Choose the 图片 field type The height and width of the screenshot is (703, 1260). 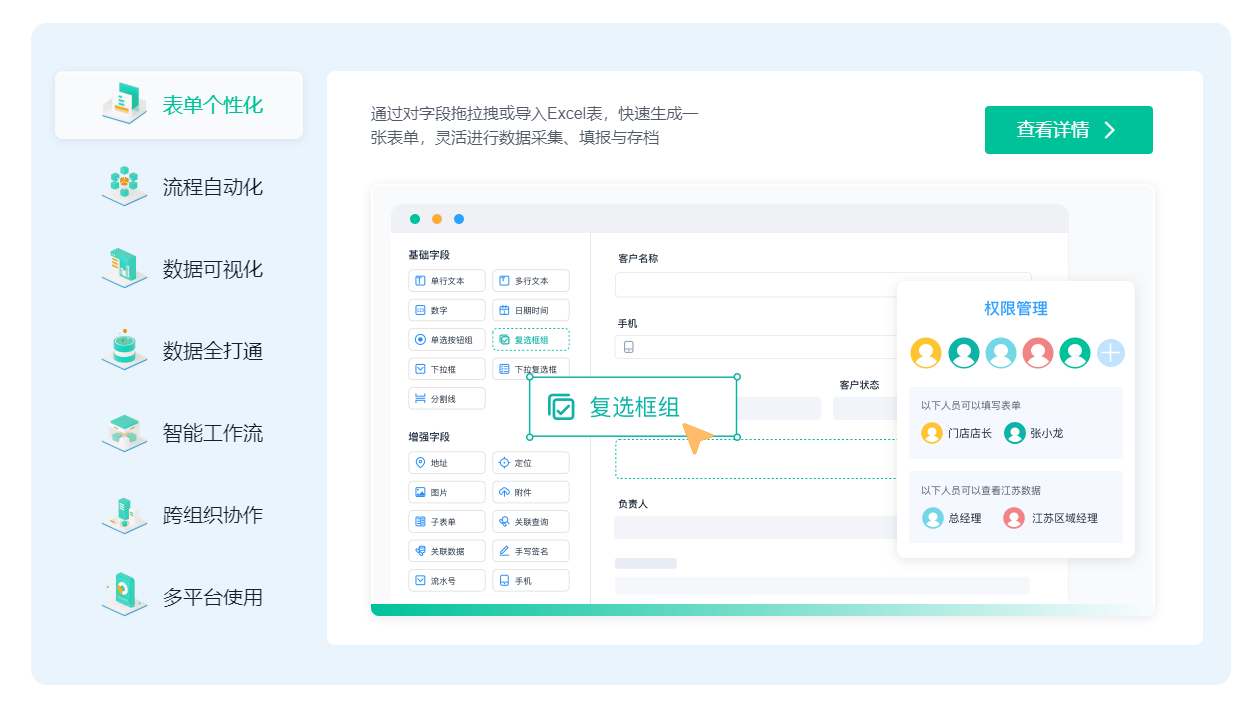[447, 492]
